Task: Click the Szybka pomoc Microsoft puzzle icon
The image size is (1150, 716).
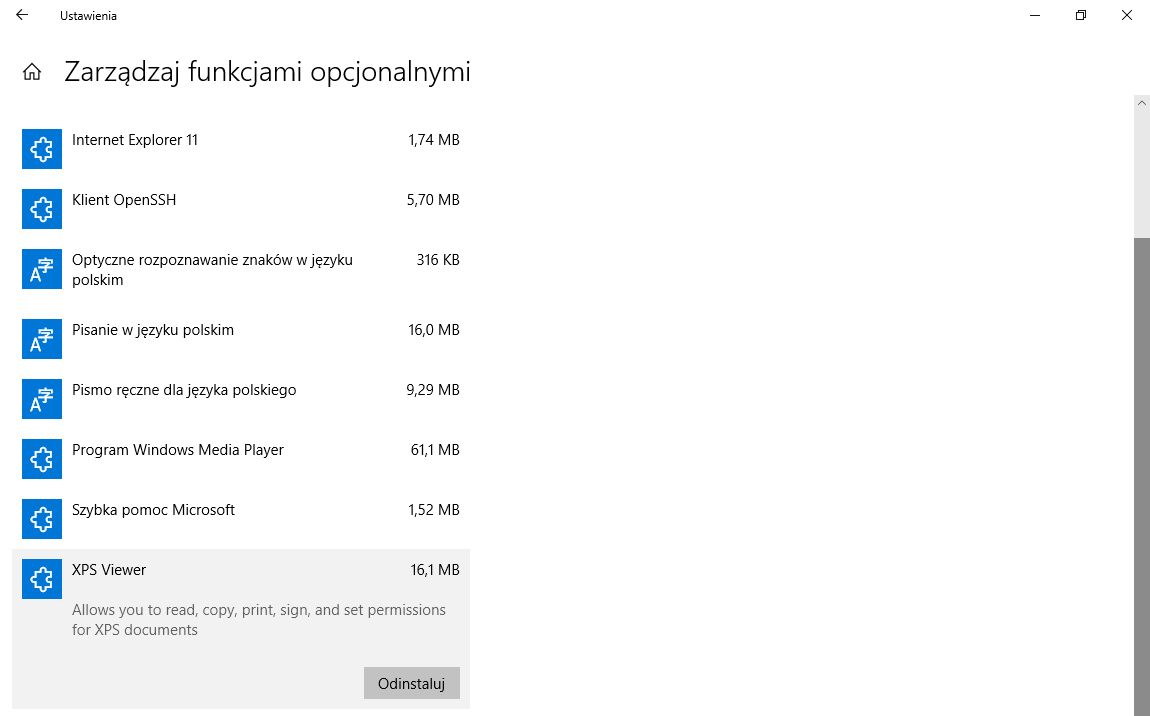Action: (41, 518)
